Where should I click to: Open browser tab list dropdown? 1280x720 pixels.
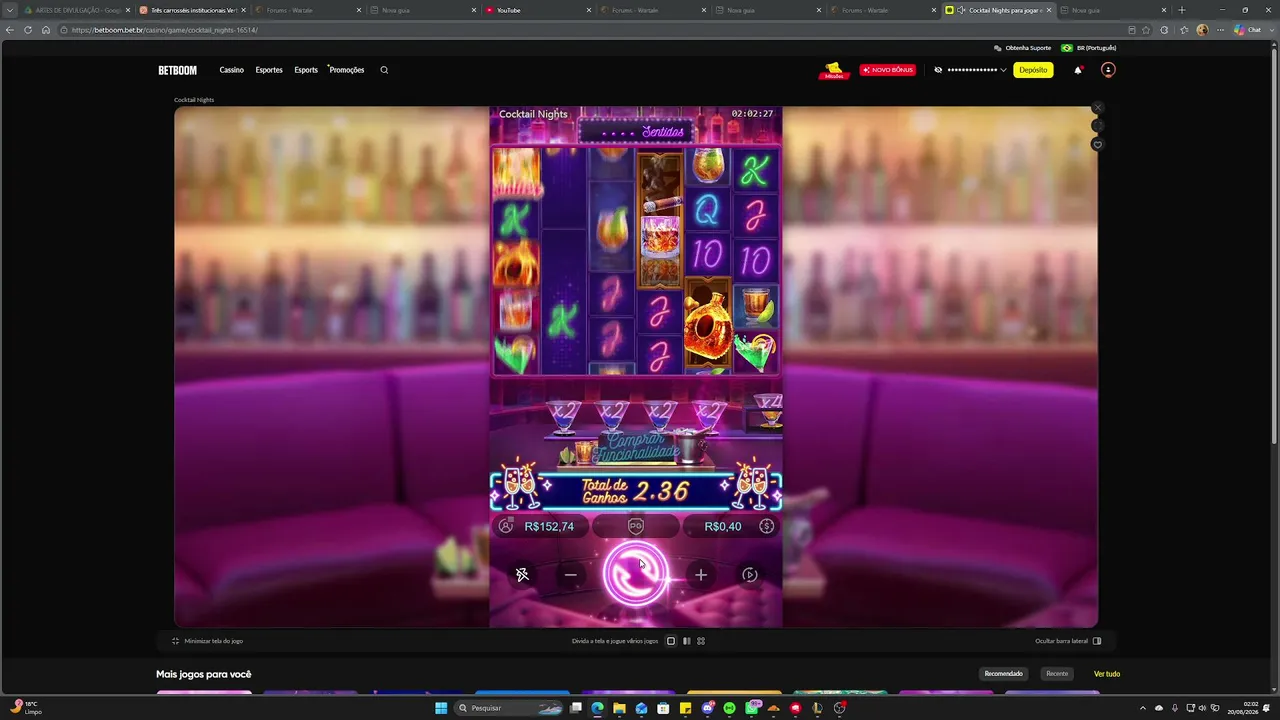pos(9,10)
